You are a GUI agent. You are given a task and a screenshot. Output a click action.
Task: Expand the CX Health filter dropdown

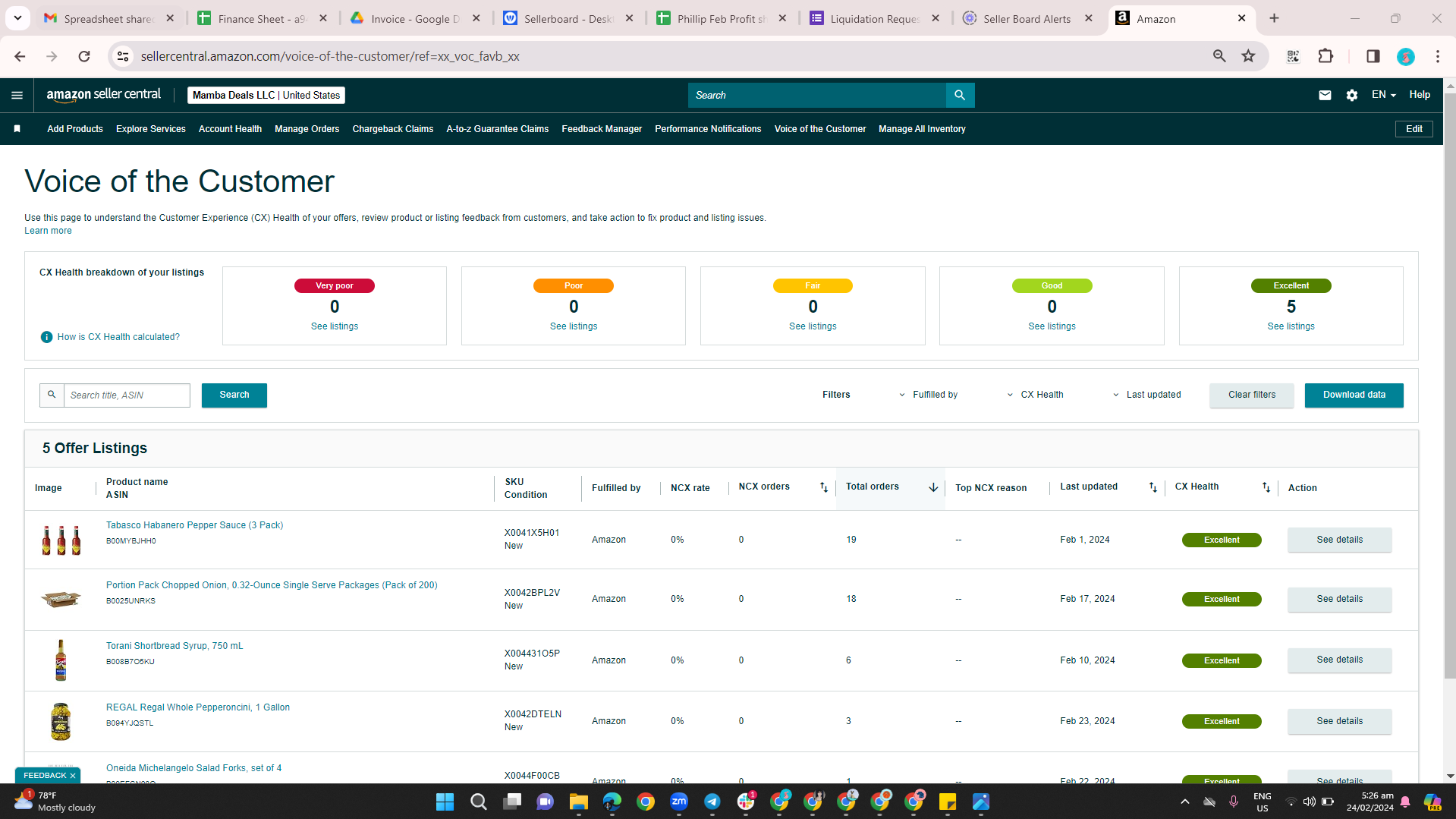(x=1036, y=395)
